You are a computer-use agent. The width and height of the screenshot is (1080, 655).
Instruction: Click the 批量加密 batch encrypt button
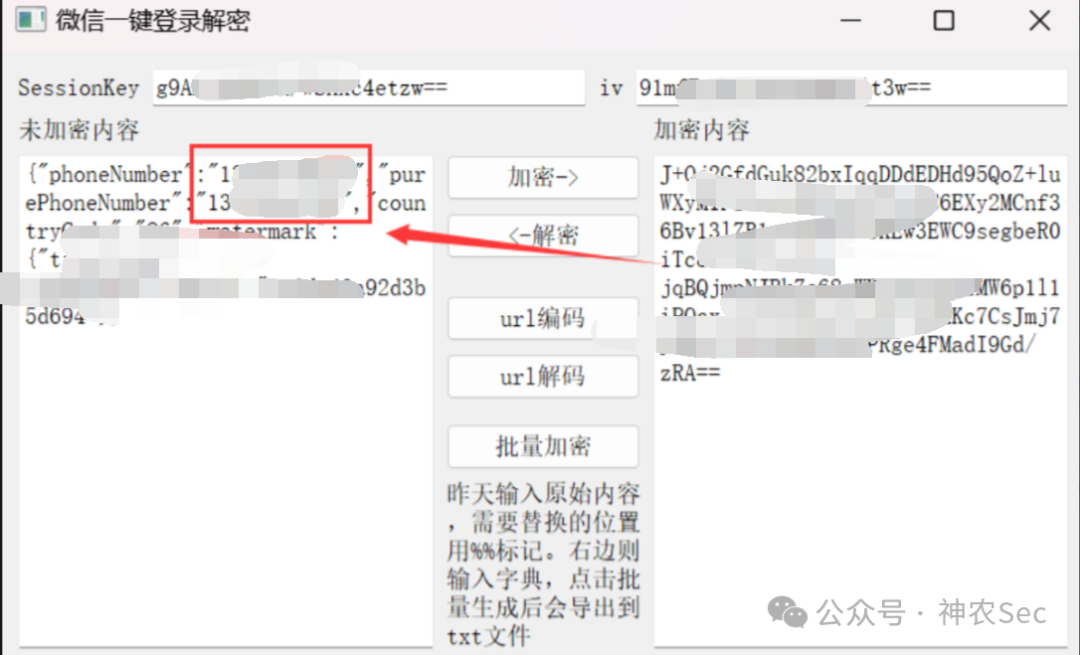click(543, 446)
